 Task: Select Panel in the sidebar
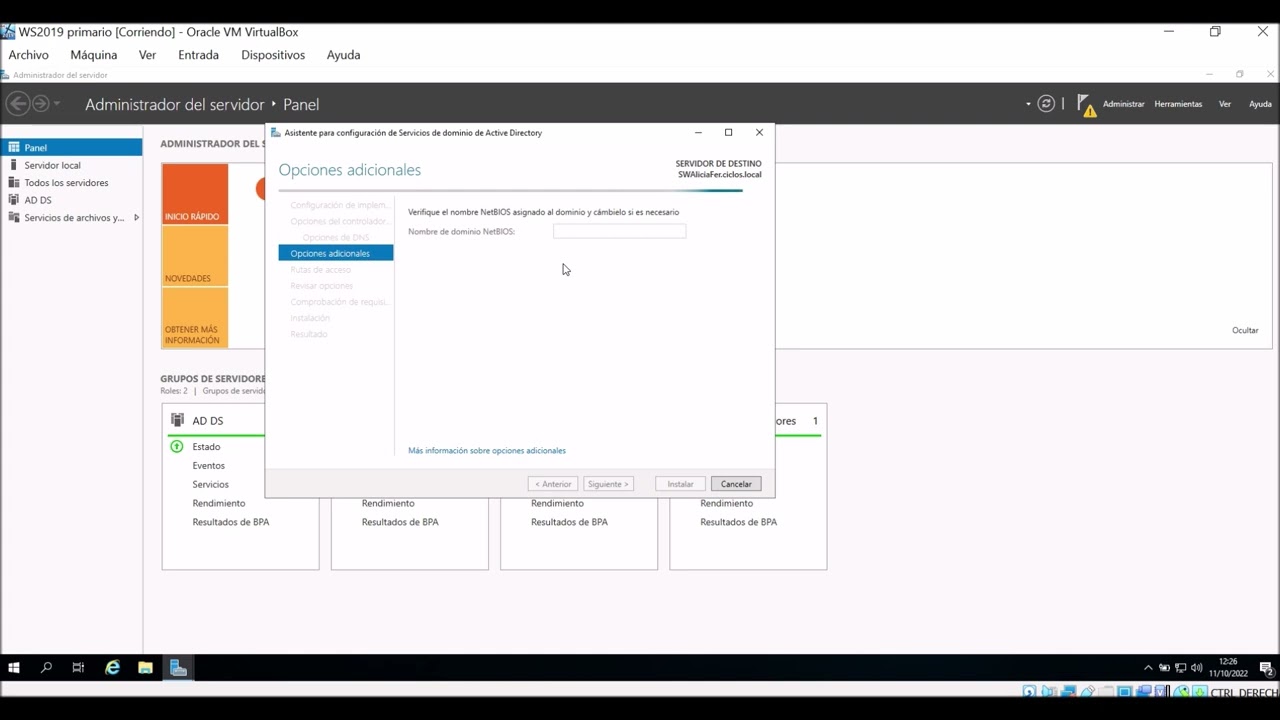(72, 147)
